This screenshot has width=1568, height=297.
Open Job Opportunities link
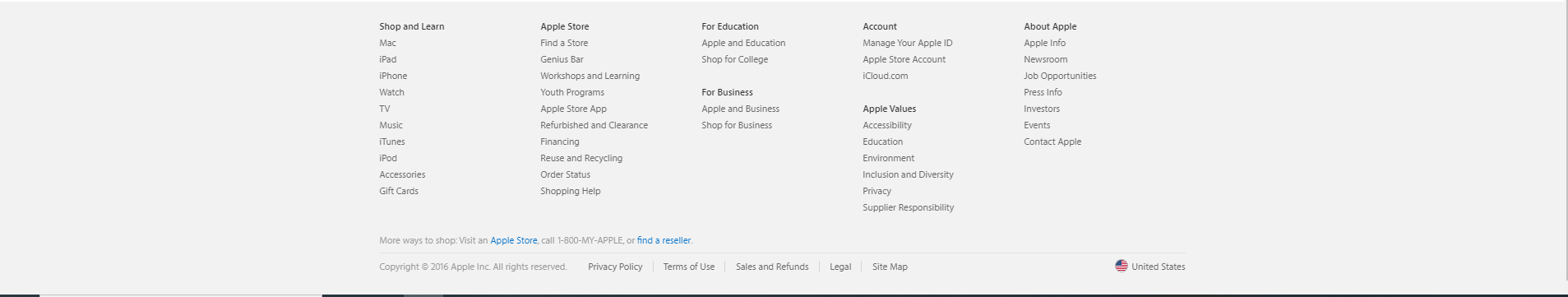pyautogui.click(x=1060, y=76)
